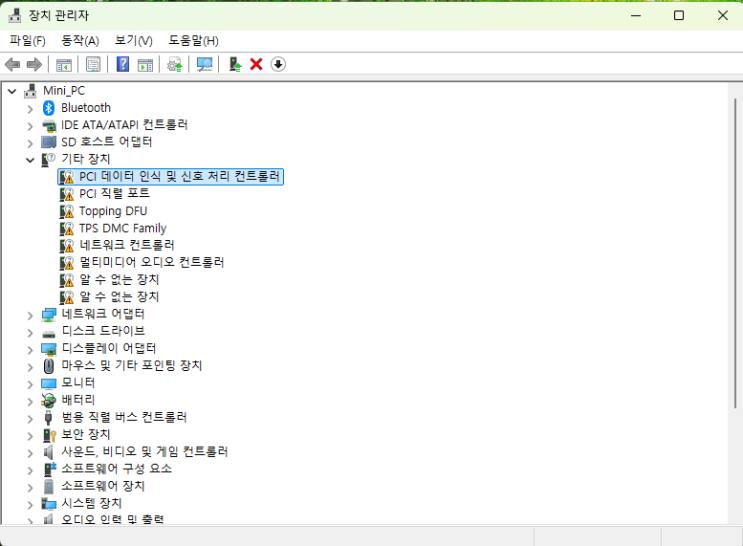Click the 기타 장치 category icon
Image resolution: width=743 pixels, height=546 pixels.
[48, 159]
